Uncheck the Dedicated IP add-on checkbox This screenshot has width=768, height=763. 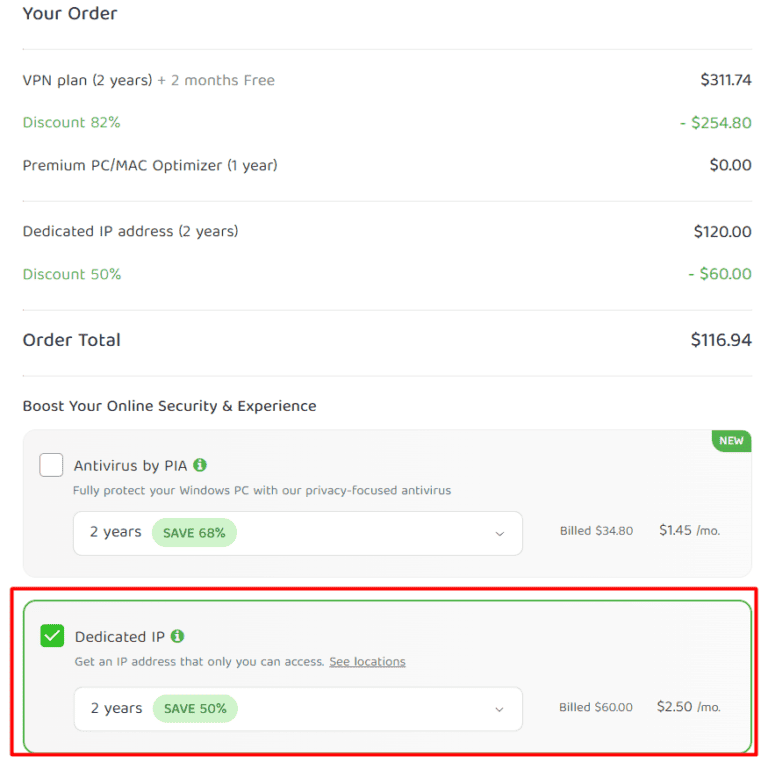tap(52, 636)
